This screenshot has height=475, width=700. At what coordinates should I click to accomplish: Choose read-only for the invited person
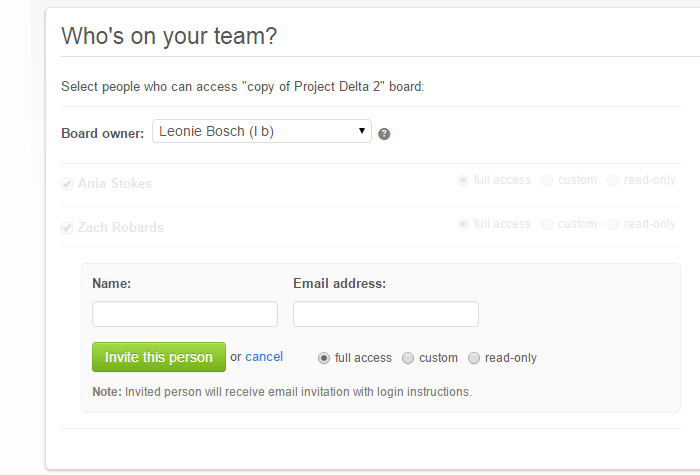pyautogui.click(x=474, y=358)
